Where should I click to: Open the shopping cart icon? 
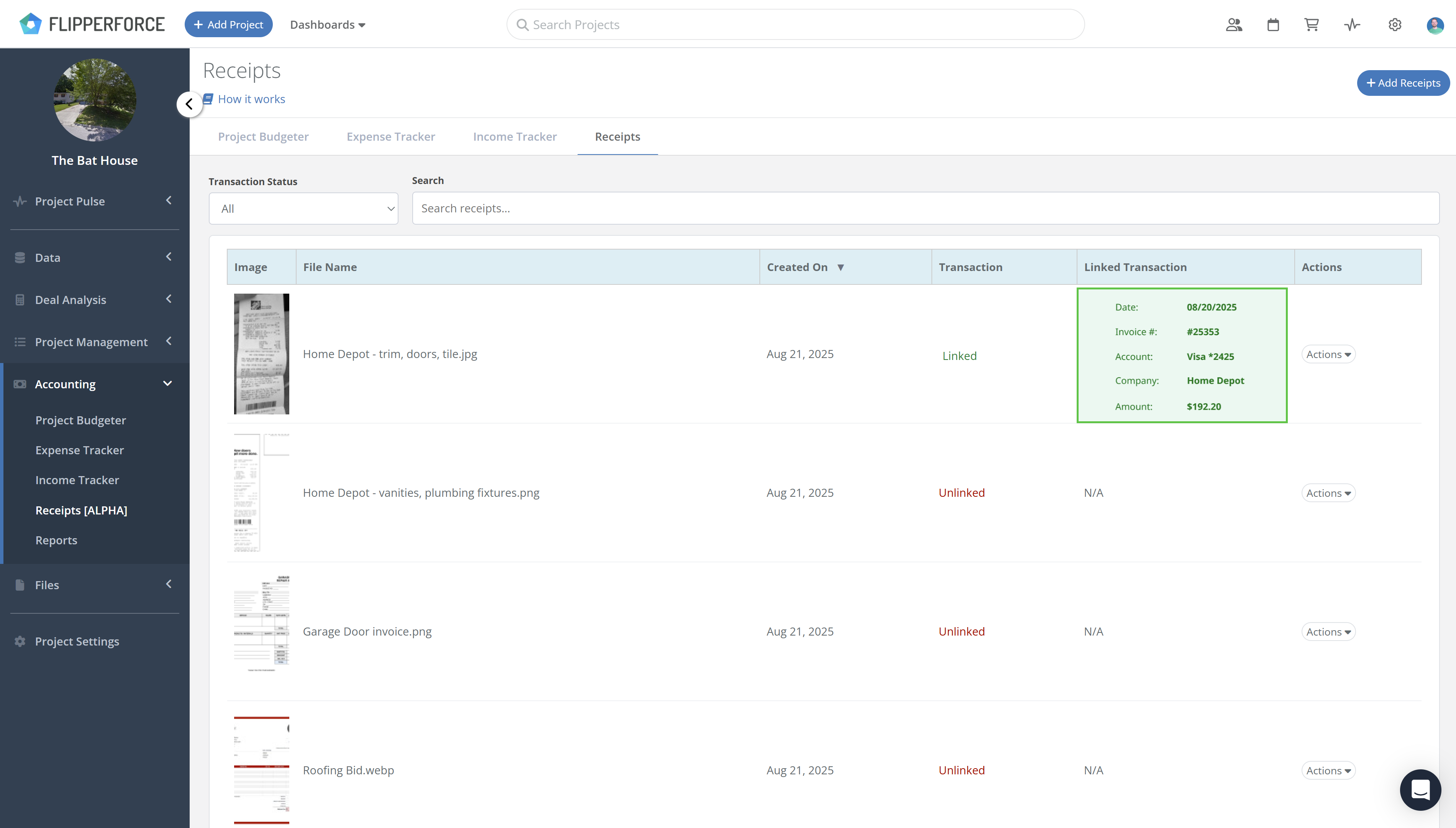click(1312, 25)
